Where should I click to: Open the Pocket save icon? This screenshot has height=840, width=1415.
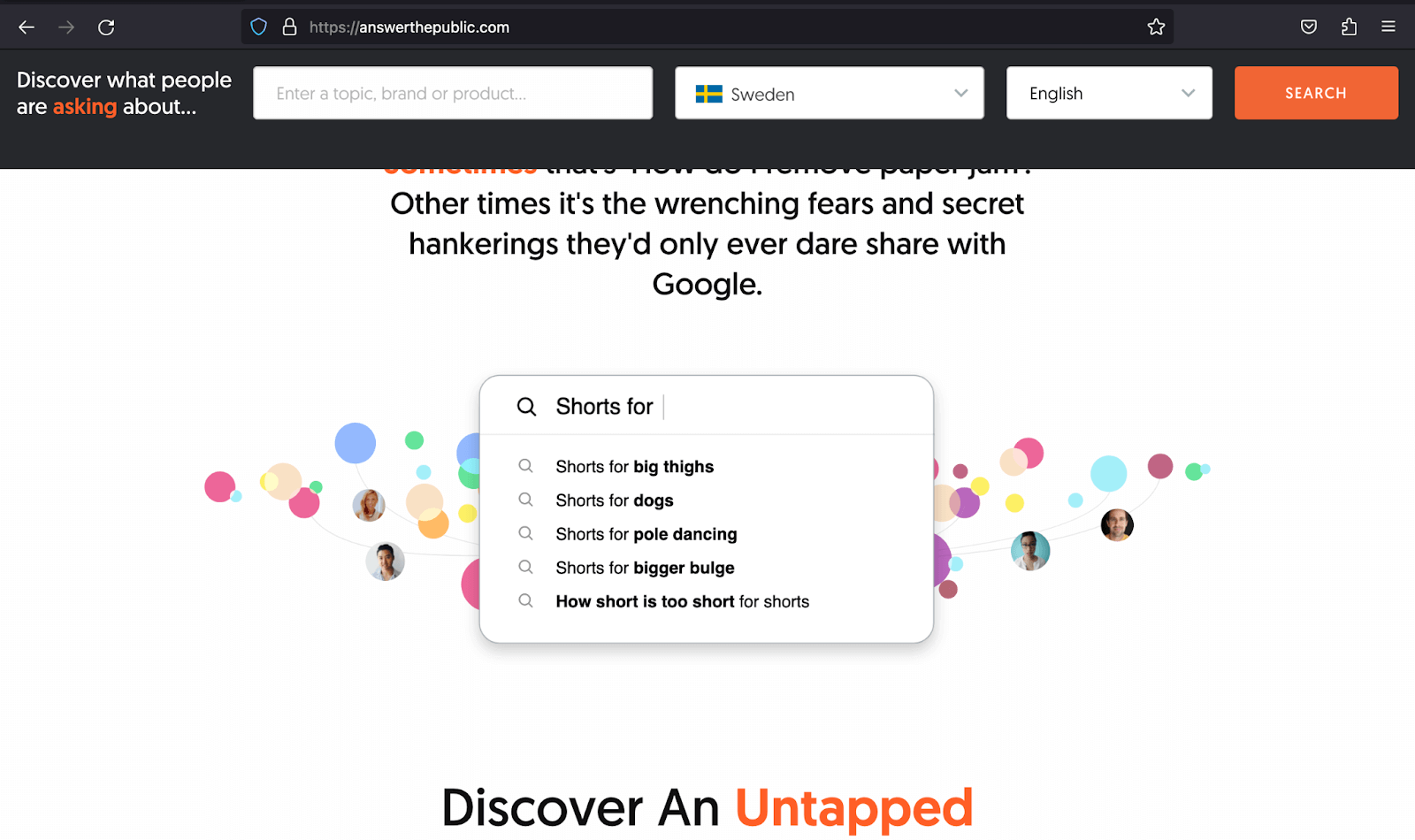[x=1309, y=27]
